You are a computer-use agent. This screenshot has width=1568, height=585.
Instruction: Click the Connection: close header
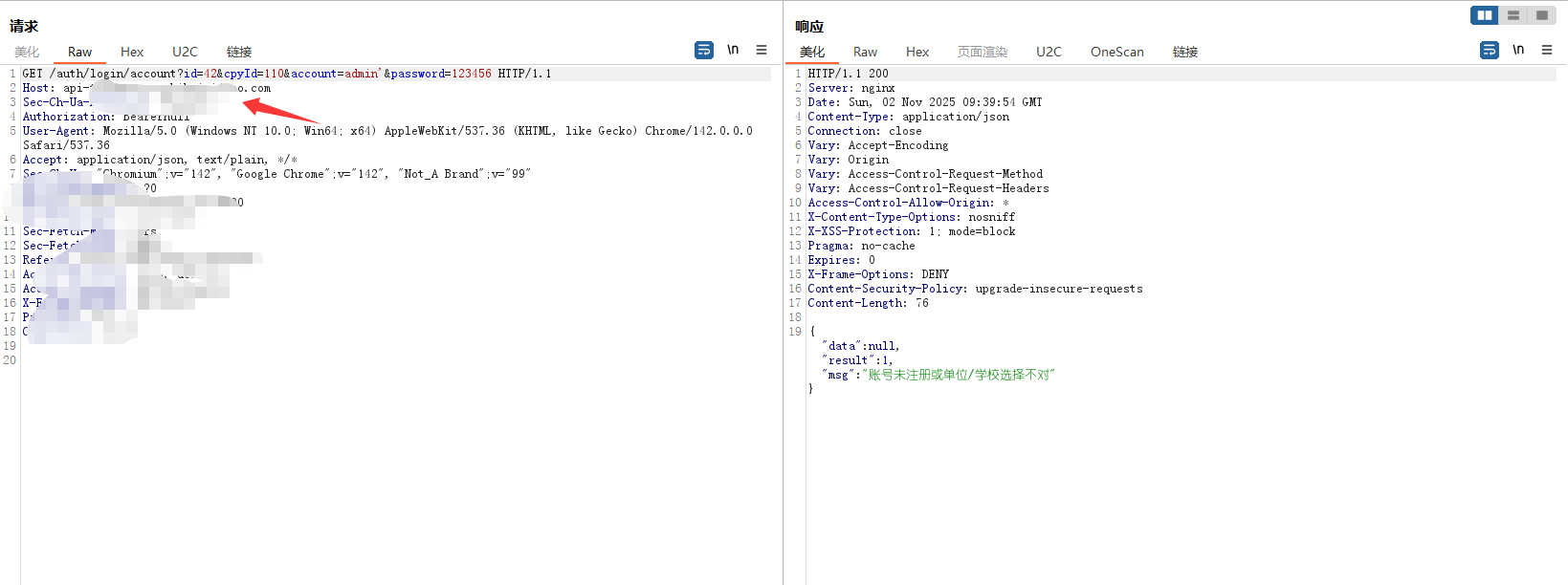click(865, 131)
